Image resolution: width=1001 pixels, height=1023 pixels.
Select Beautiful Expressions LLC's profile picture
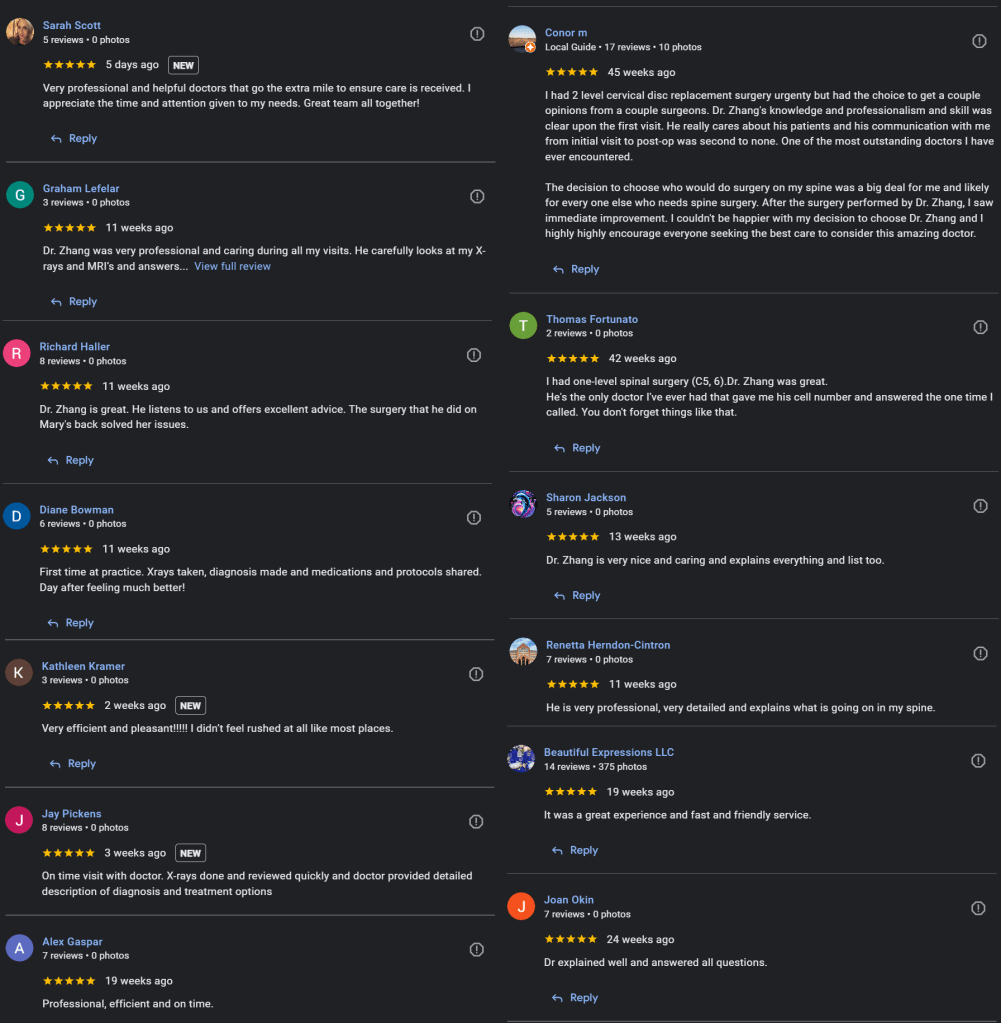click(x=521, y=759)
